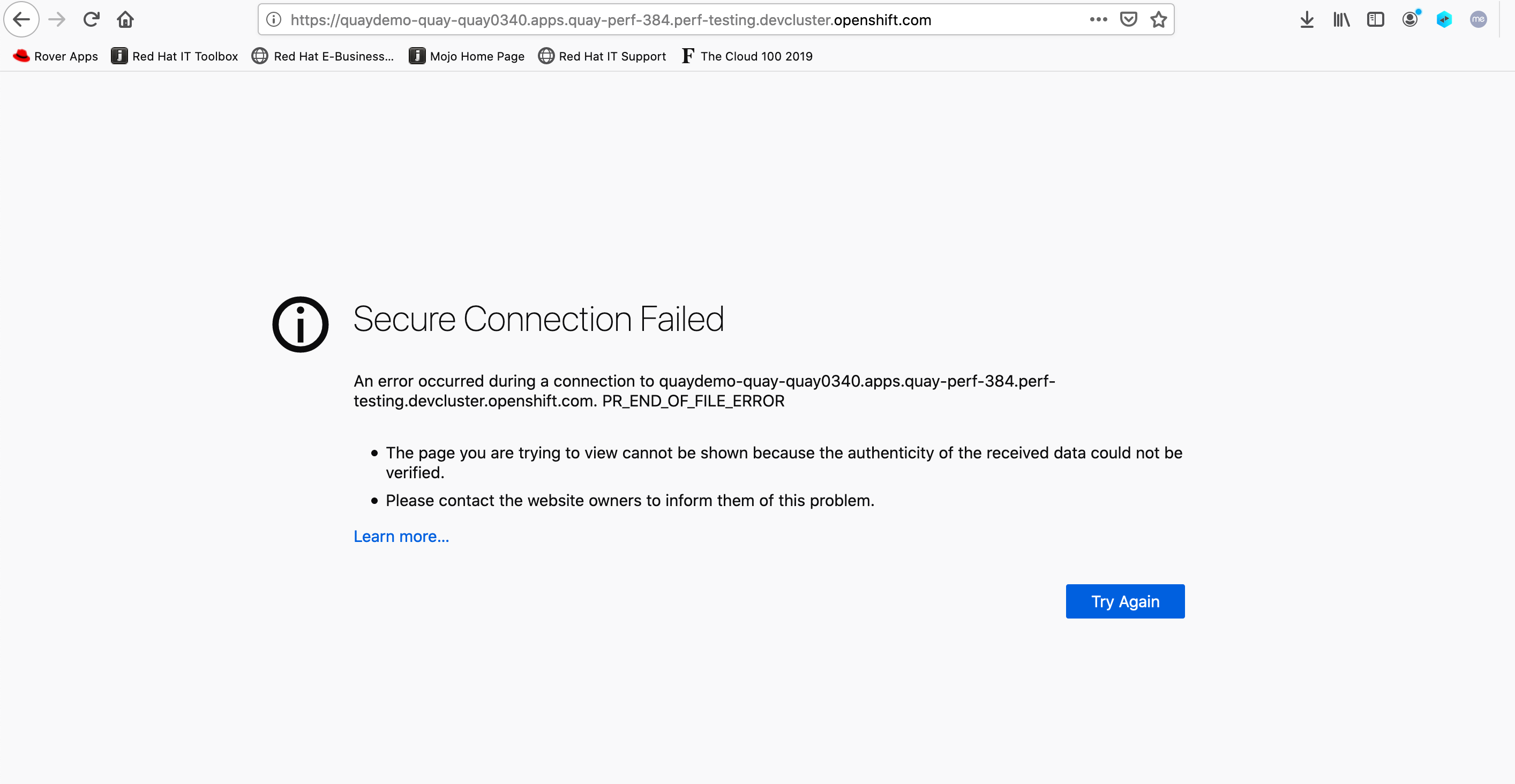Click the blue hexagon extension icon
This screenshot has height=784, width=1515.
coord(1444,20)
